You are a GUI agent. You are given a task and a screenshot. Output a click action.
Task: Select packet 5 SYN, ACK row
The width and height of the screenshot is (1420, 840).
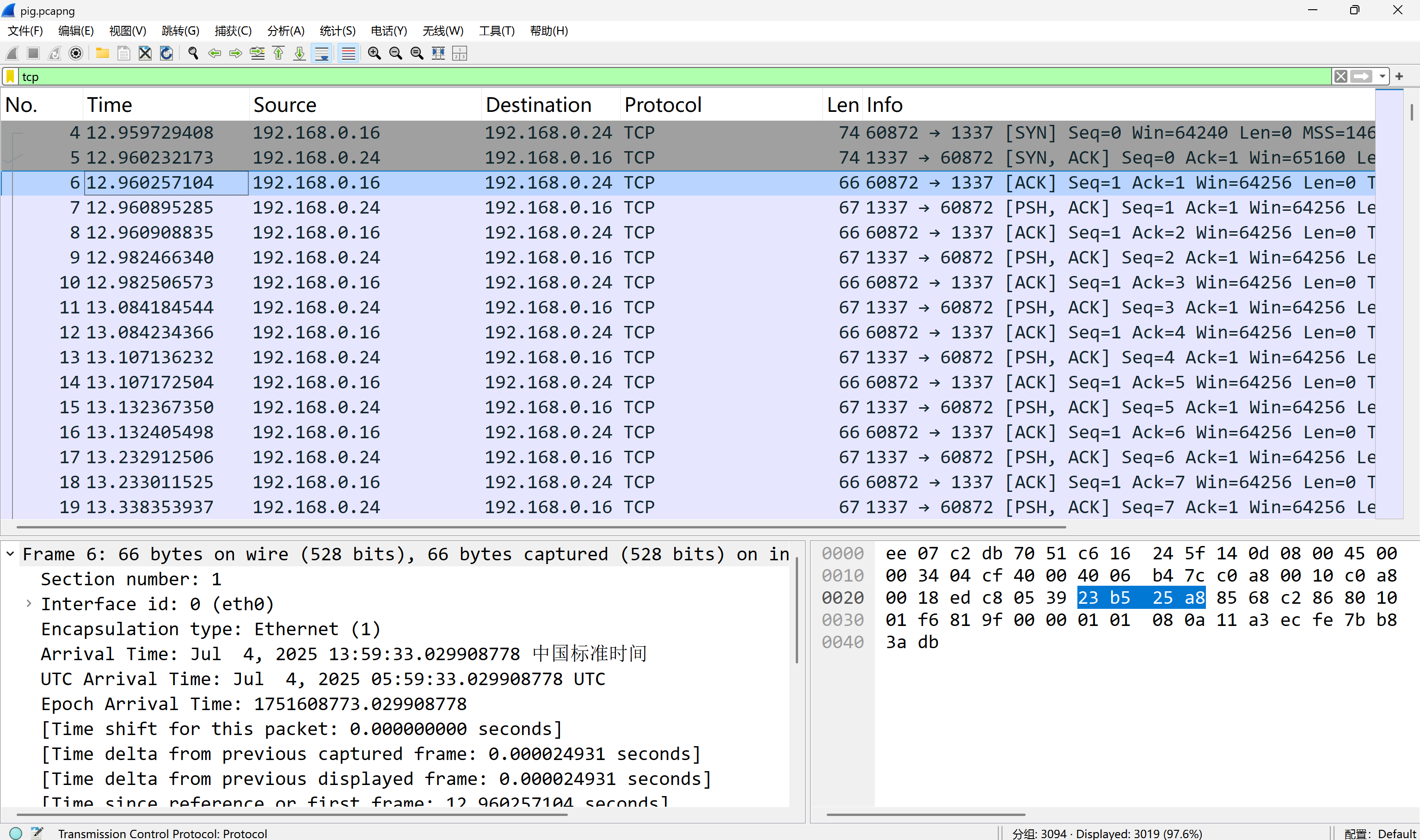[688, 157]
